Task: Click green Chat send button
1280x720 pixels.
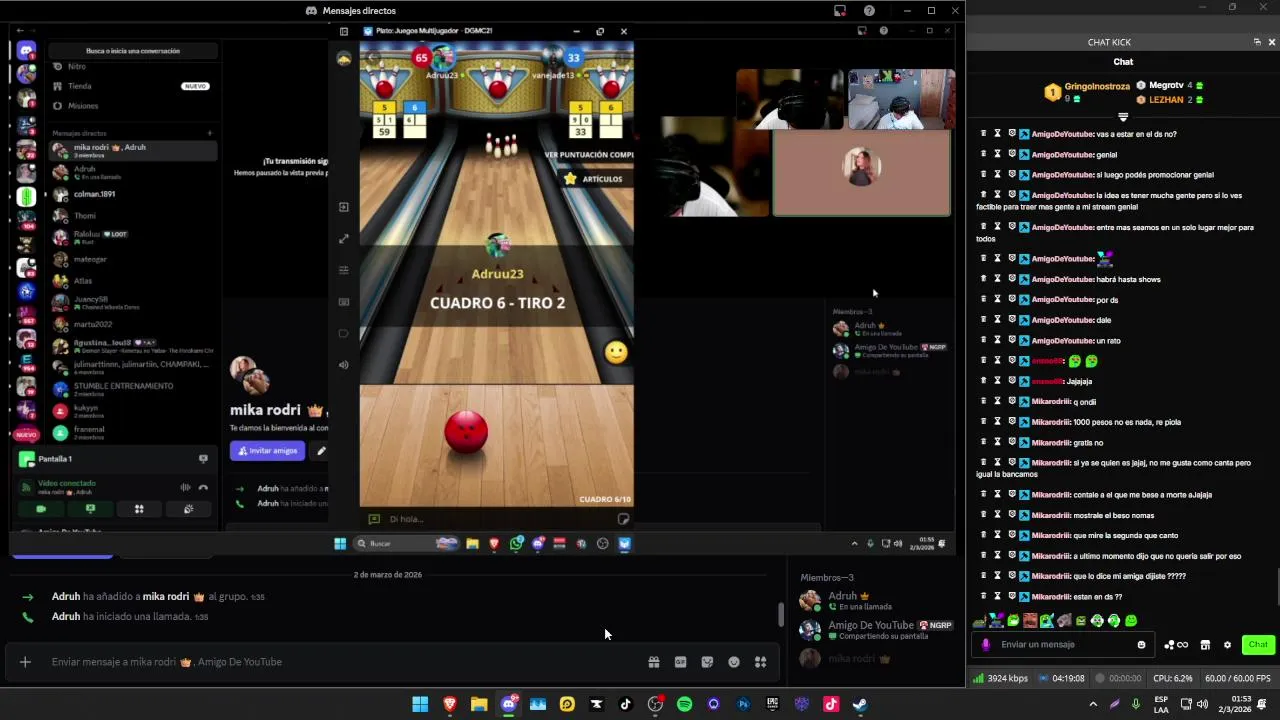Action: [1257, 645]
